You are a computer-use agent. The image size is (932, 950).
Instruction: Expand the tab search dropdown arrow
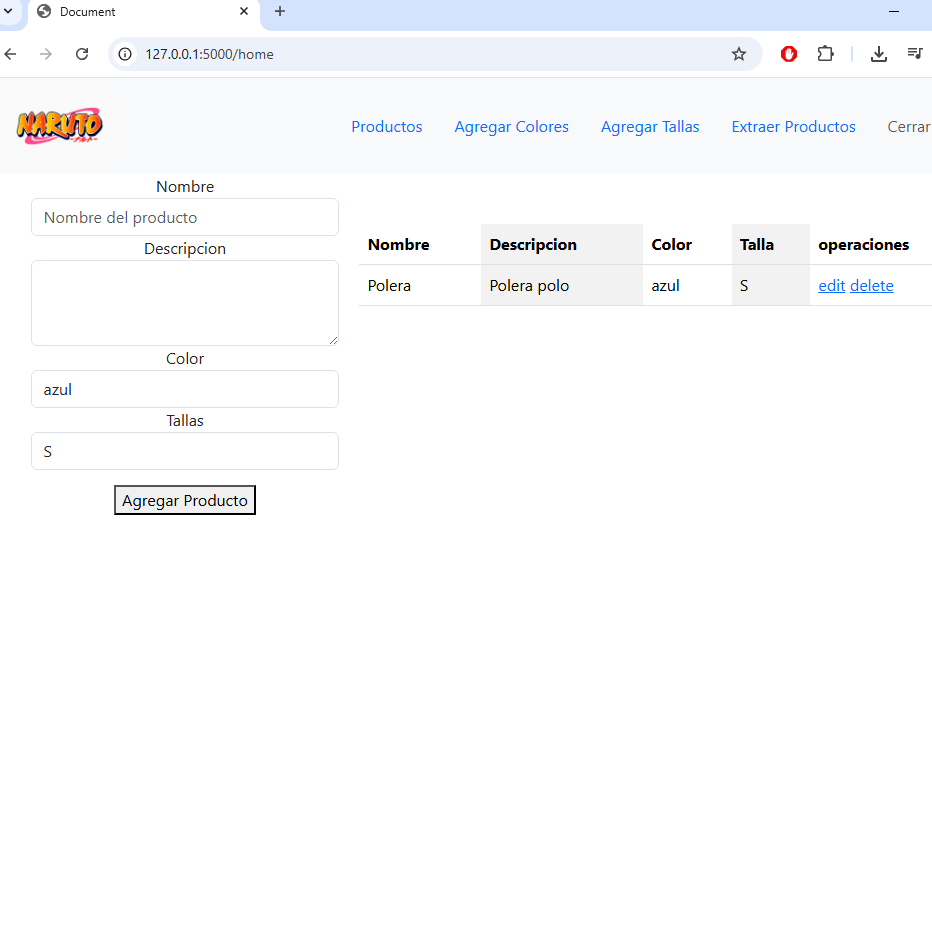[7, 11]
